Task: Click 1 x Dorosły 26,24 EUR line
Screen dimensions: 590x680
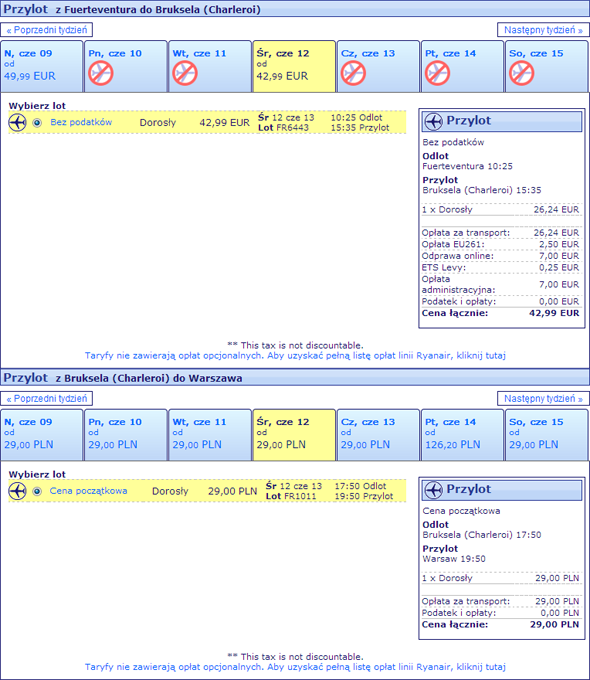Action: [501, 209]
